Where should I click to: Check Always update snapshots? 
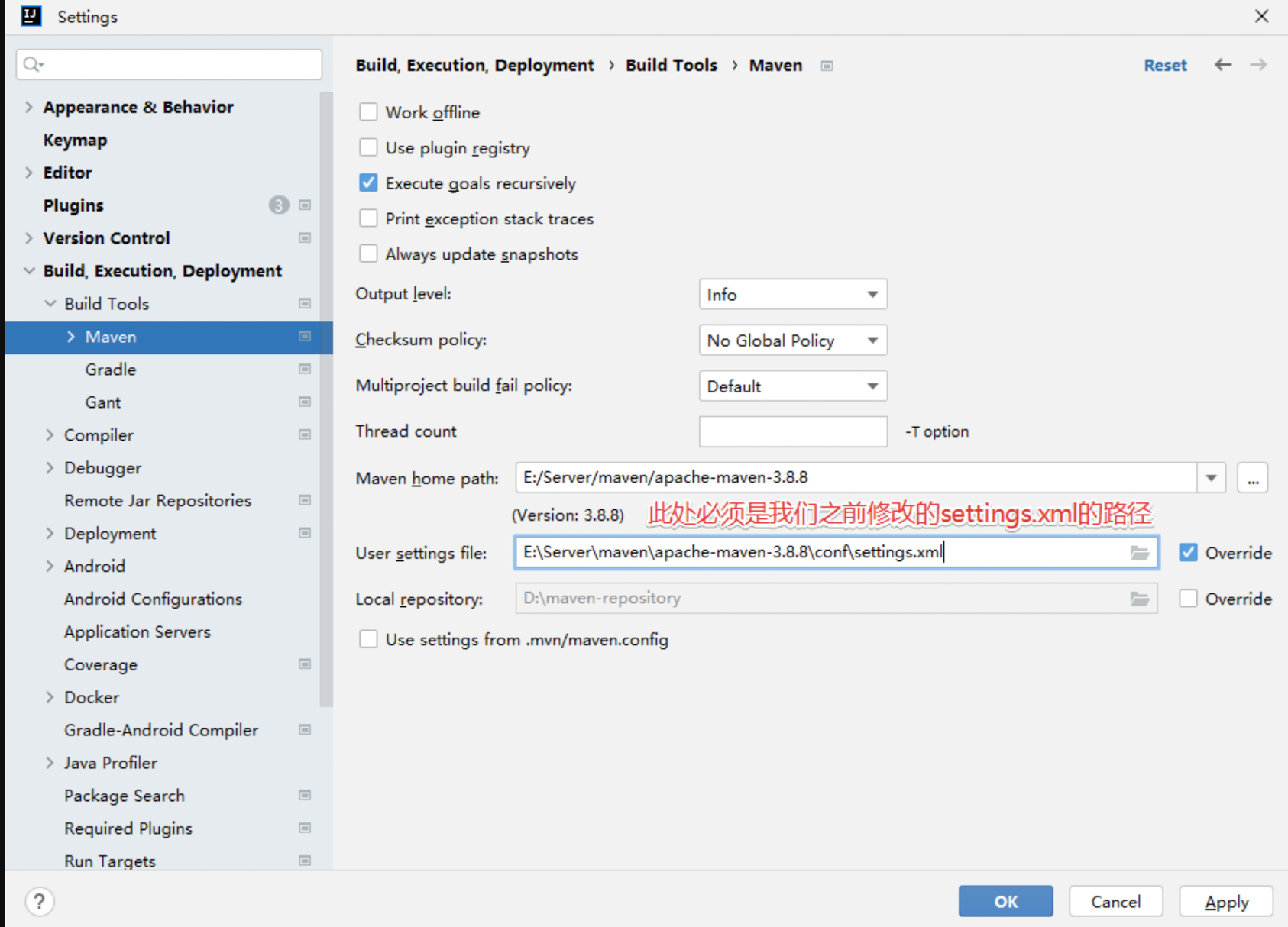click(368, 254)
